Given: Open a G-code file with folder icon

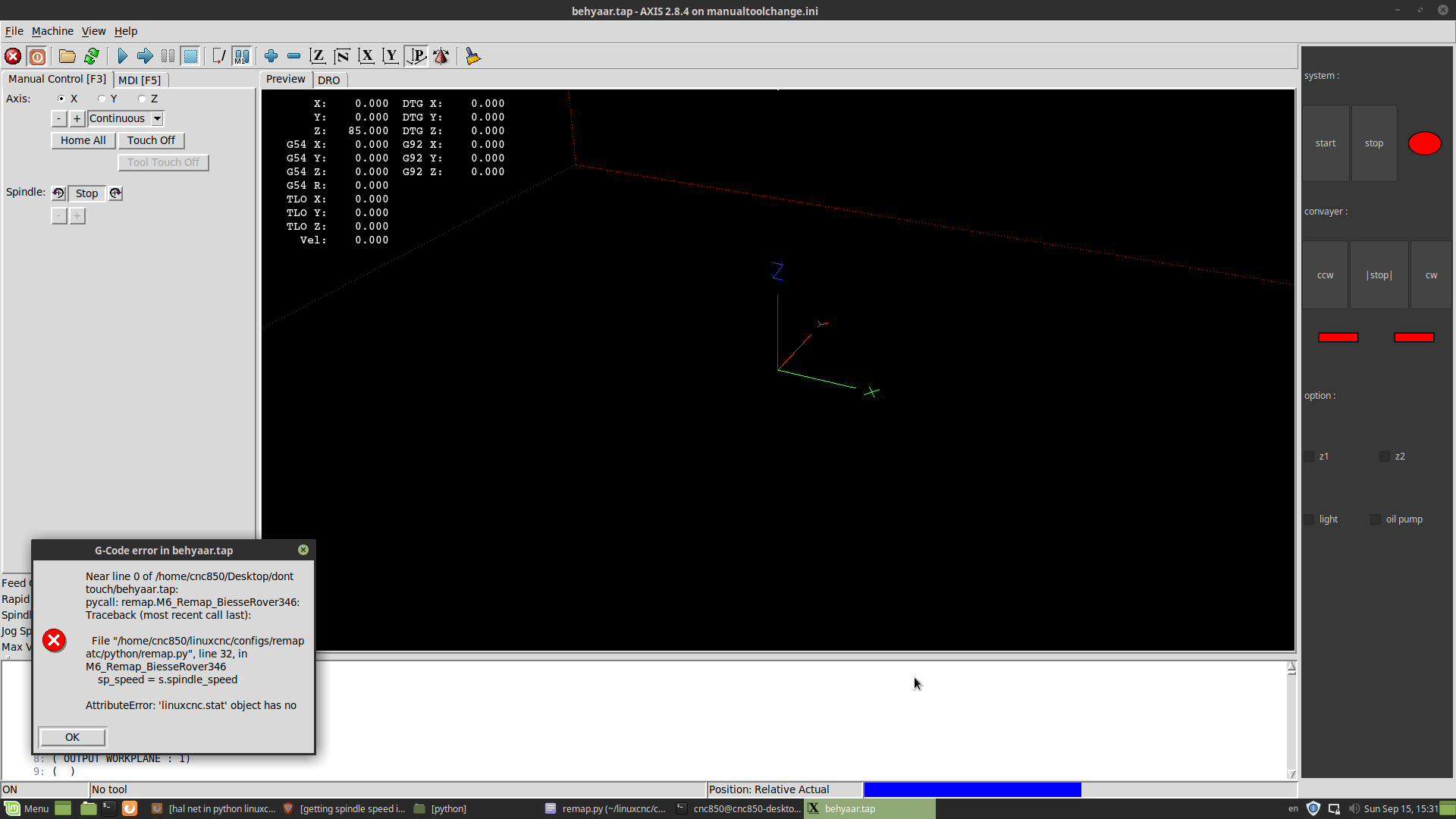Looking at the screenshot, I should click(x=67, y=56).
